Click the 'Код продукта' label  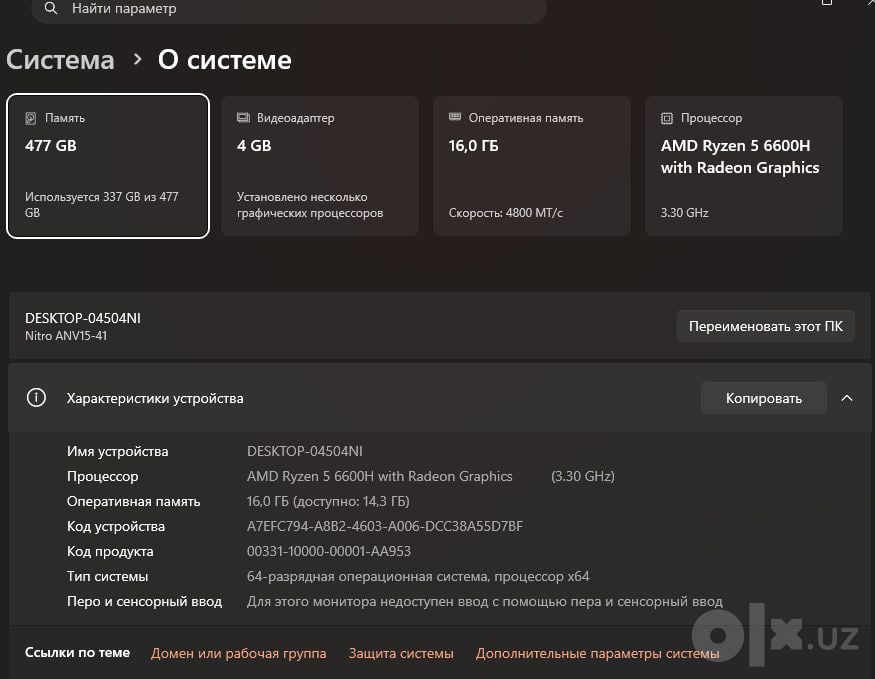110,551
